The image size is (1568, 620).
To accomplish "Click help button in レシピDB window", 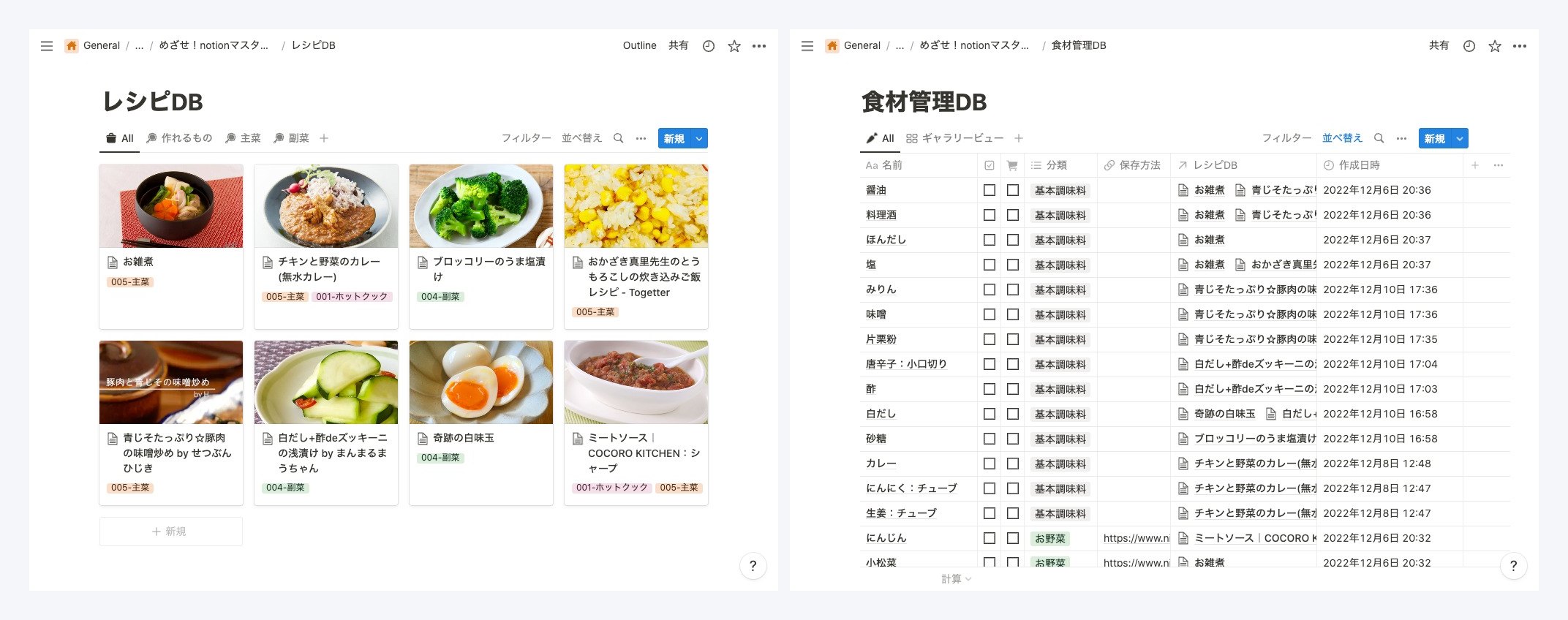I will [x=753, y=566].
